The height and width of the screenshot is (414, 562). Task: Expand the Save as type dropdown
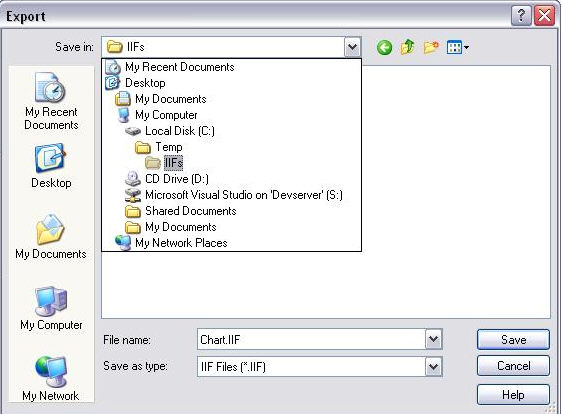click(433, 366)
